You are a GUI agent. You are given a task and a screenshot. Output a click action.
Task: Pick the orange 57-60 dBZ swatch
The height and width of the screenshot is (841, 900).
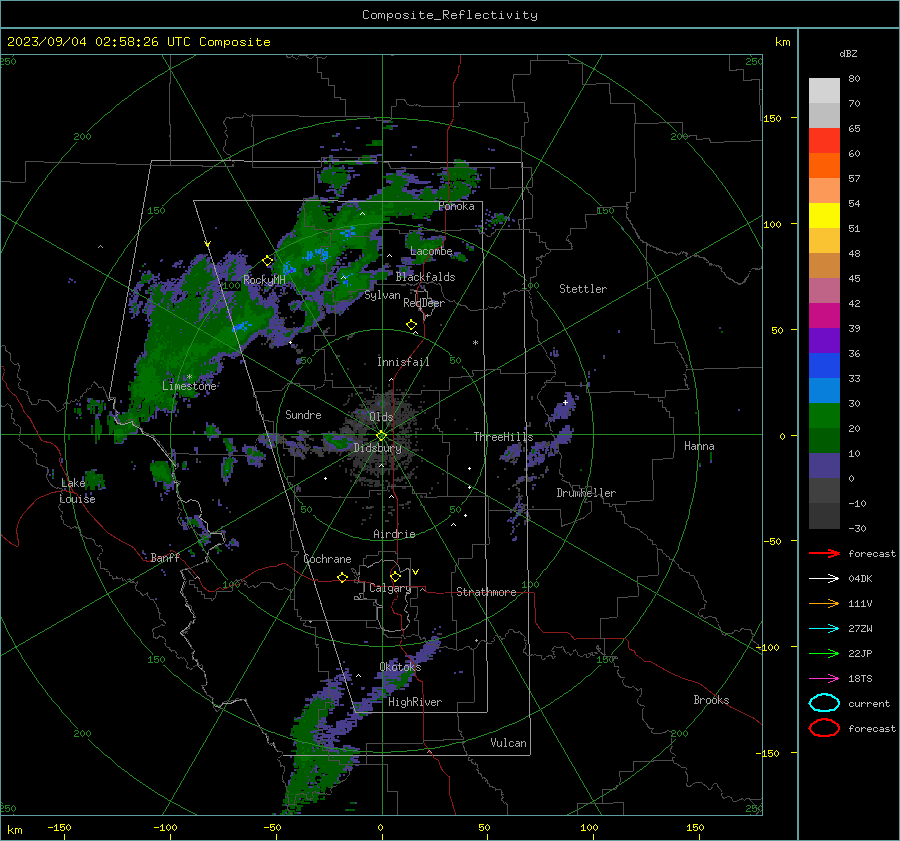click(x=824, y=166)
